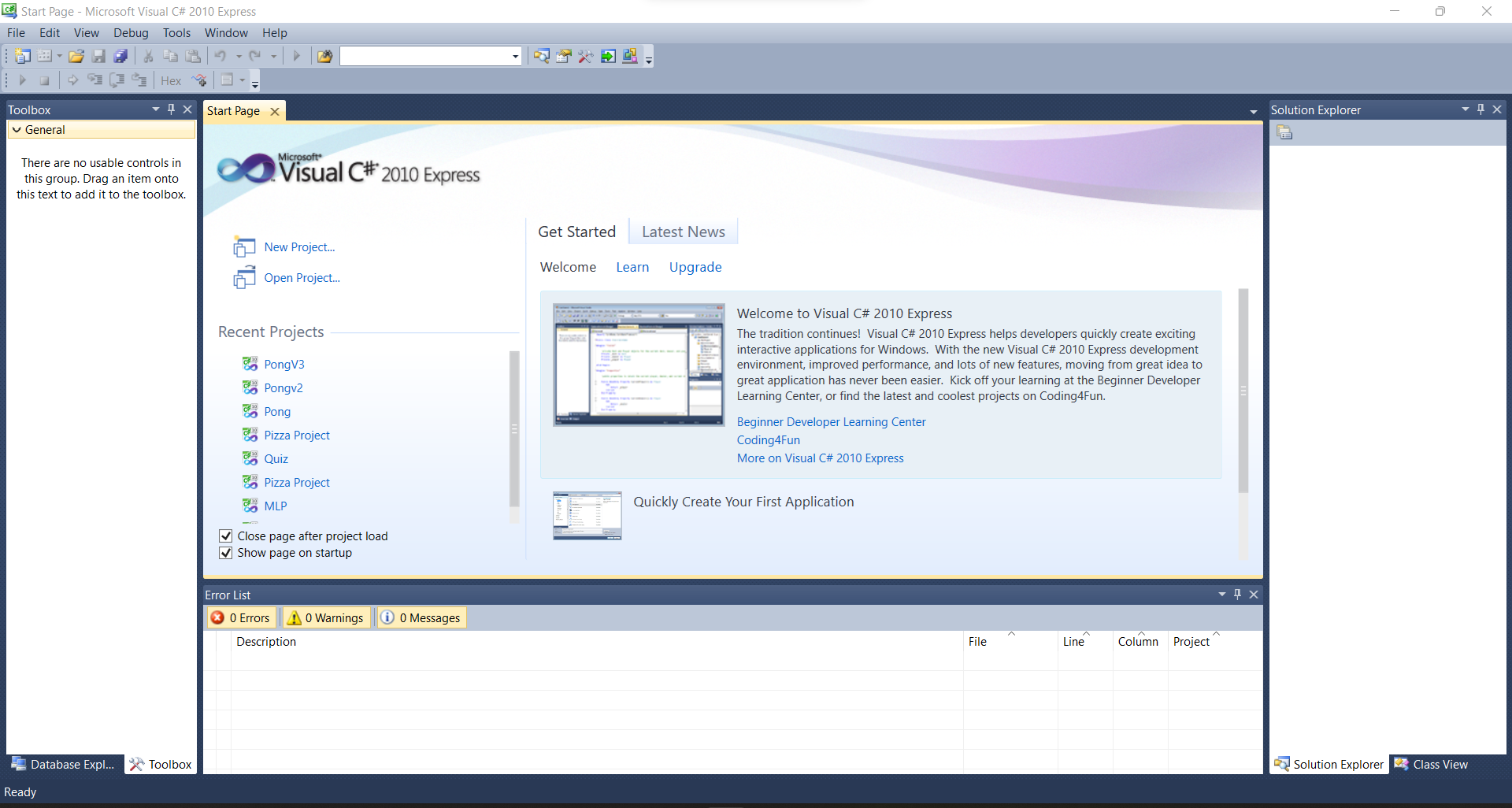Click the Start Page green arrow toolbar icon
This screenshot has width=1512, height=808.
[608, 56]
